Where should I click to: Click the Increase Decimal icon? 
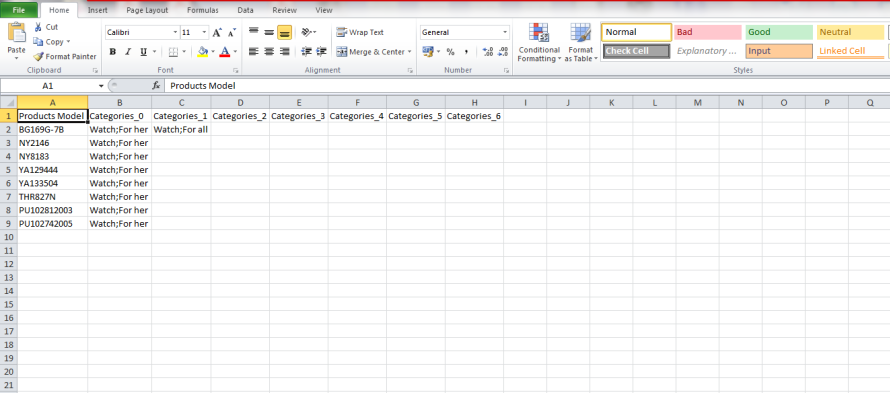[x=488, y=52]
